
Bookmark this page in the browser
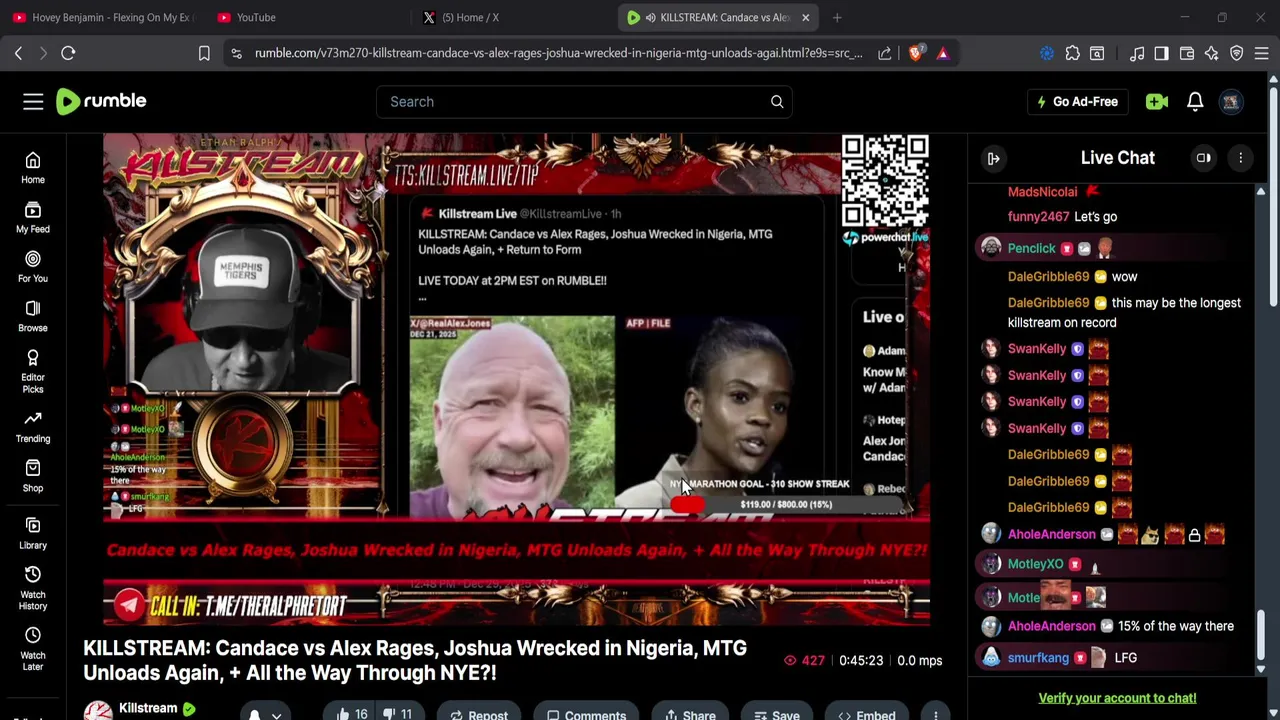[204, 53]
